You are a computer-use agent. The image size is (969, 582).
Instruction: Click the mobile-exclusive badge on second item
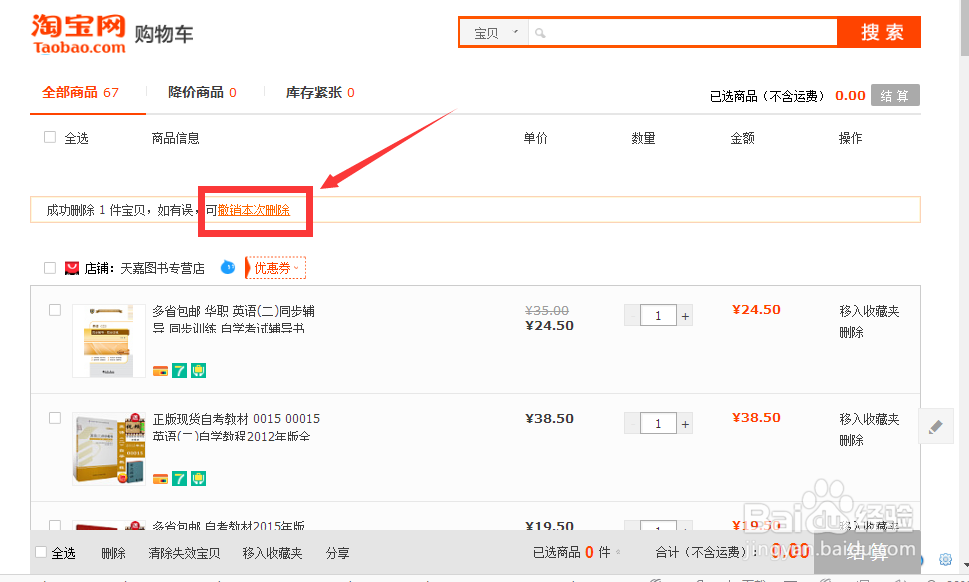click(197, 479)
